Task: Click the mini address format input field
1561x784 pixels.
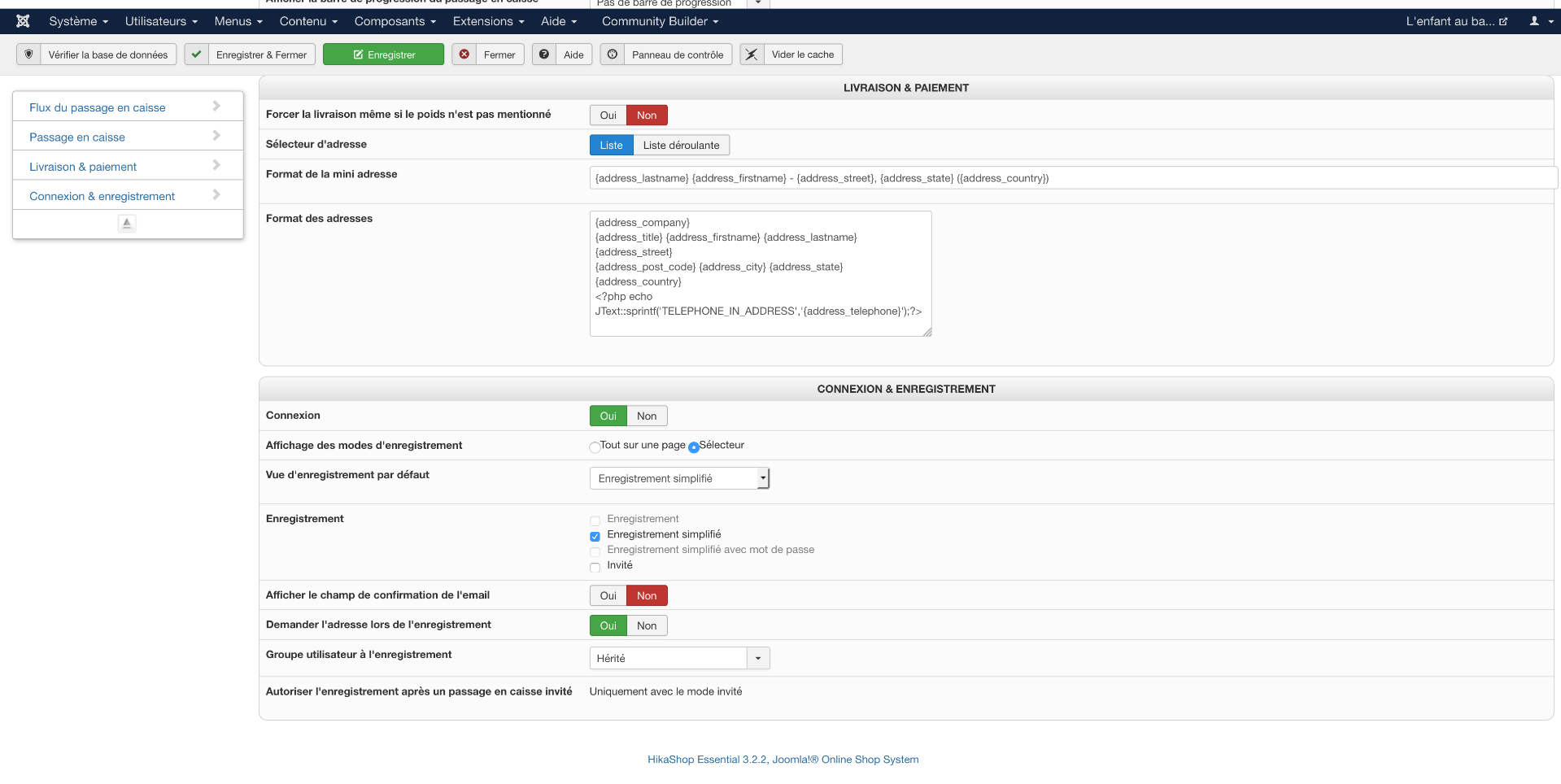Action: pyautogui.click(x=1074, y=178)
